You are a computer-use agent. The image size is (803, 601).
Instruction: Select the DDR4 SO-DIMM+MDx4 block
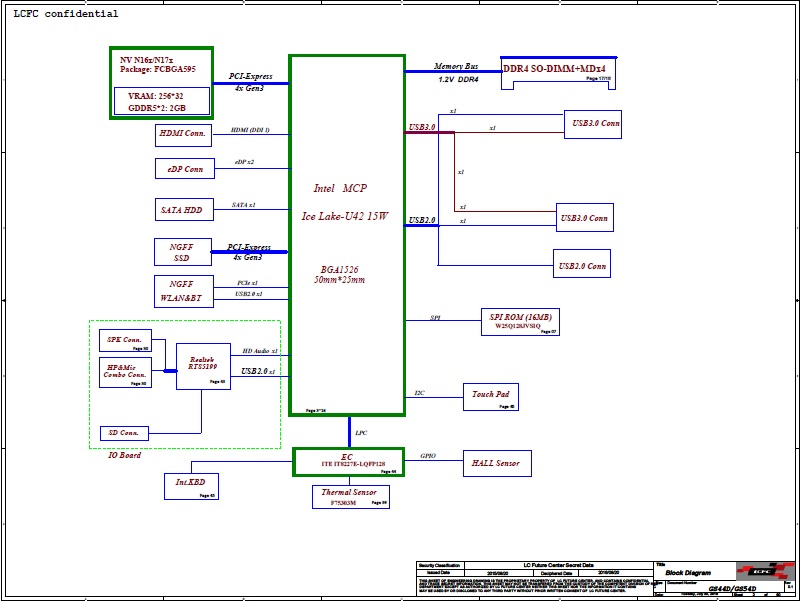coord(558,73)
